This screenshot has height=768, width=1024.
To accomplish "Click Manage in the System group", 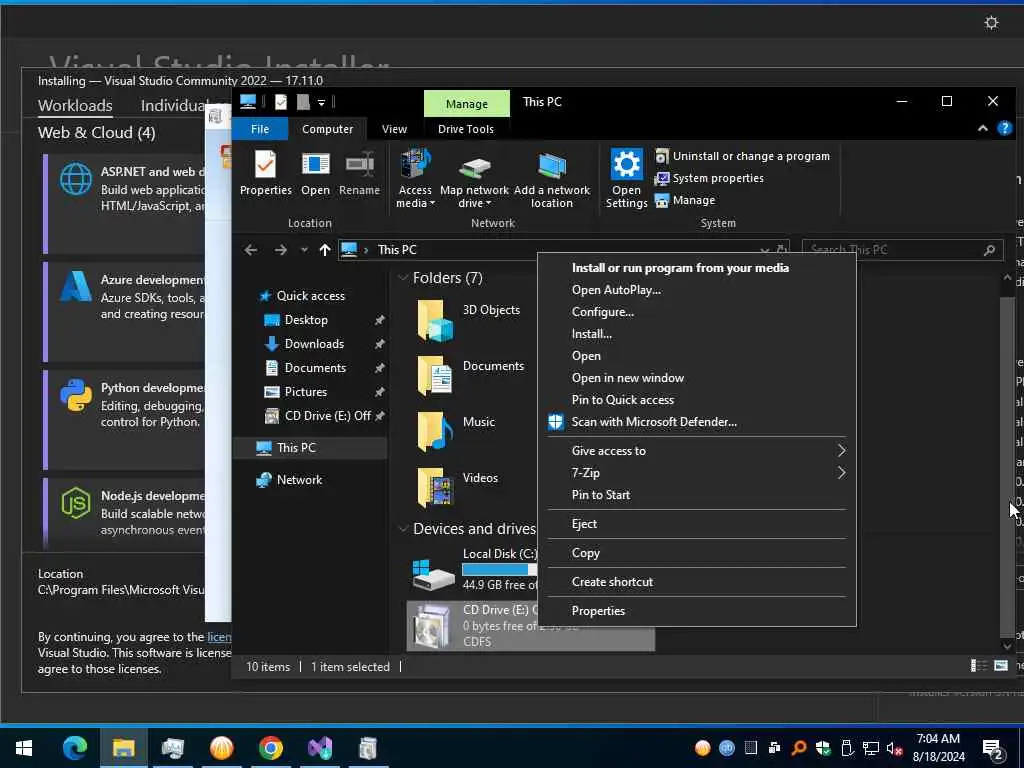I will click(x=685, y=200).
